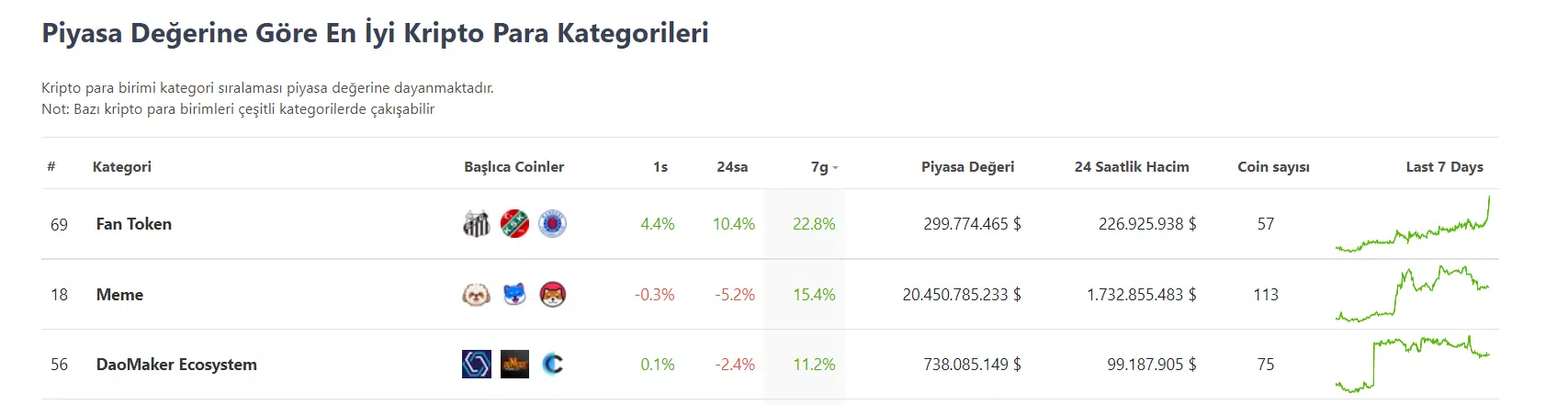This screenshot has width=1568, height=405.
Task: Sort table by 7g column
Action: (x=820, y=167)
